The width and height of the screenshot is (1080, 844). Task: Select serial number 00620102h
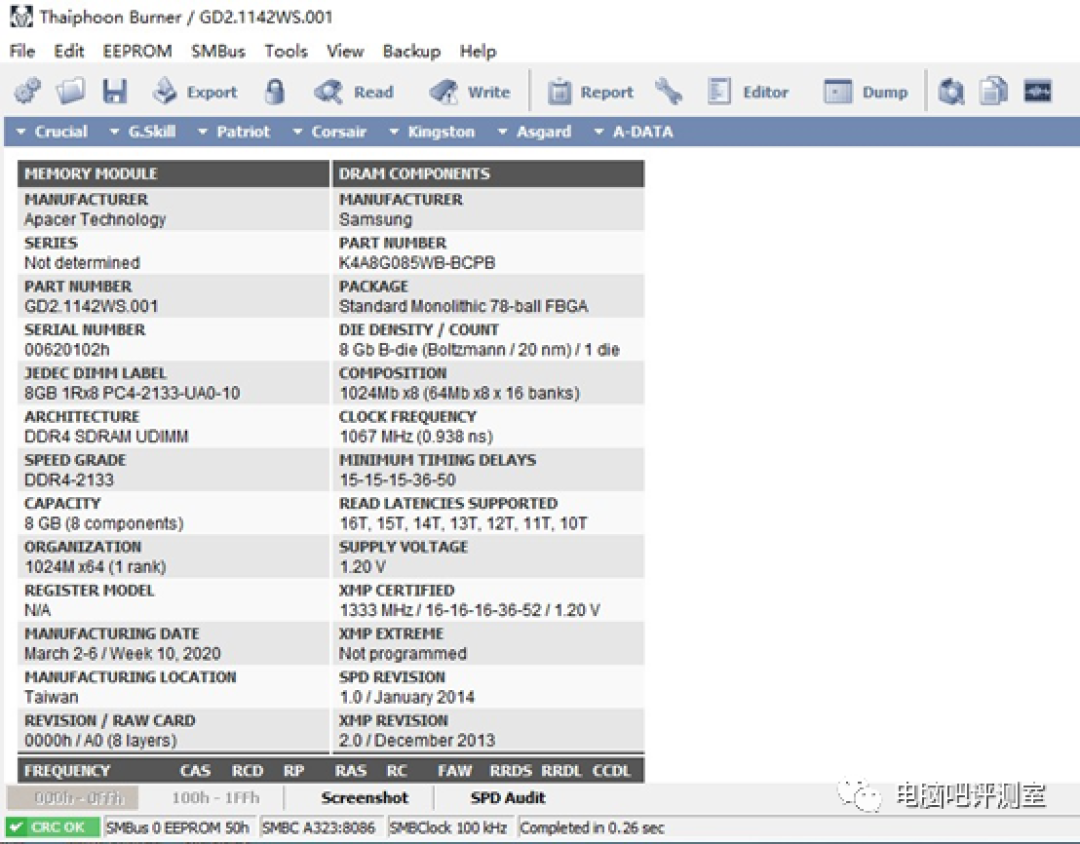click(67, 349)
